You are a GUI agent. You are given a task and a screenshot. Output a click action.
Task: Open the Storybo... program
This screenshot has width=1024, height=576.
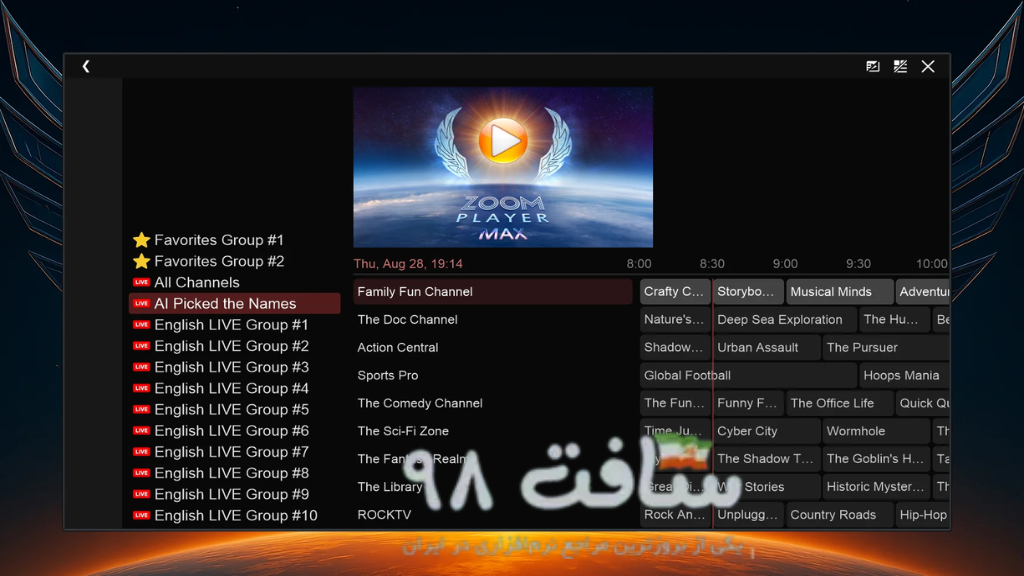(x=748, y=292)
